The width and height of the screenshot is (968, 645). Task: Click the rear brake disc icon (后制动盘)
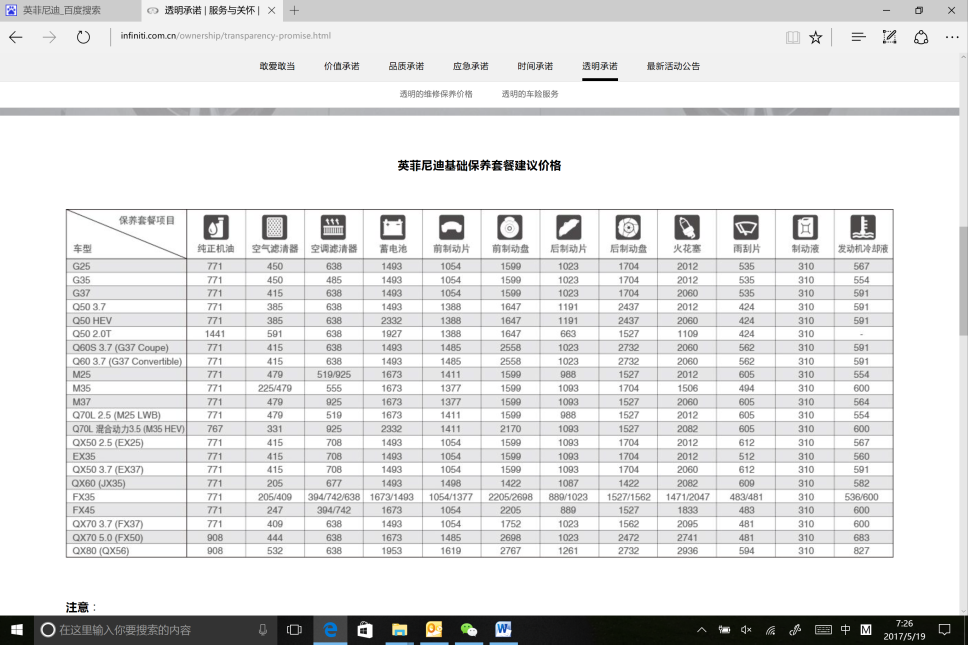pos(628,227)
